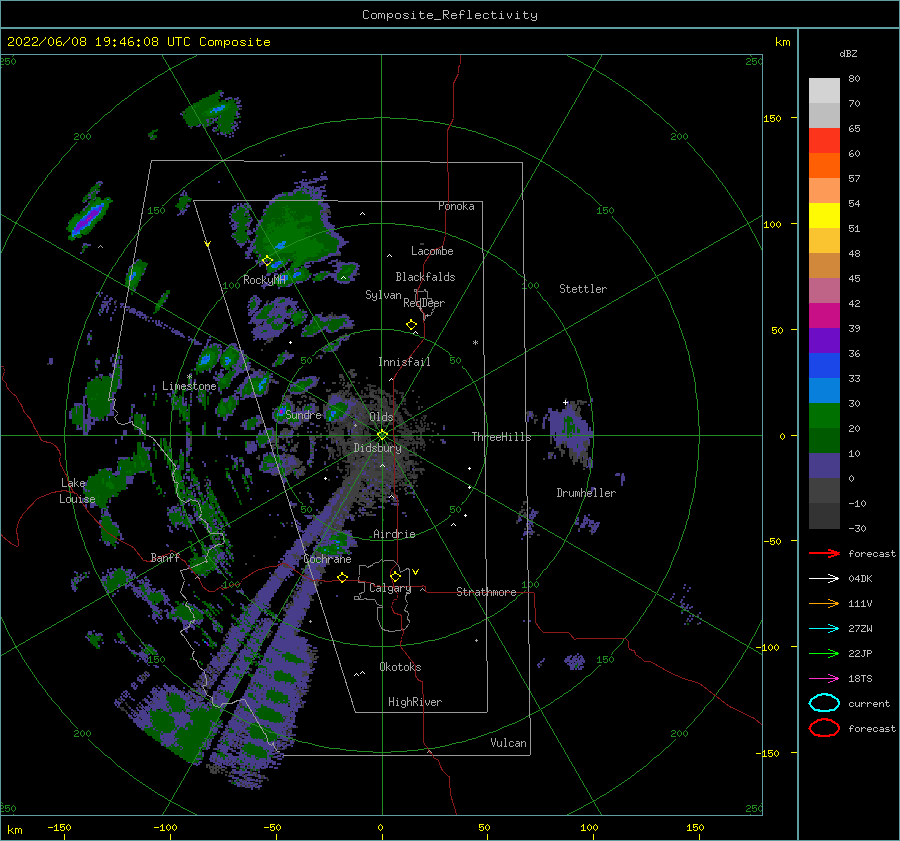Pick the light gray swatch beside 80 dBZ
Viewport: 900px width, 841px height.
[x=824, y=90]
